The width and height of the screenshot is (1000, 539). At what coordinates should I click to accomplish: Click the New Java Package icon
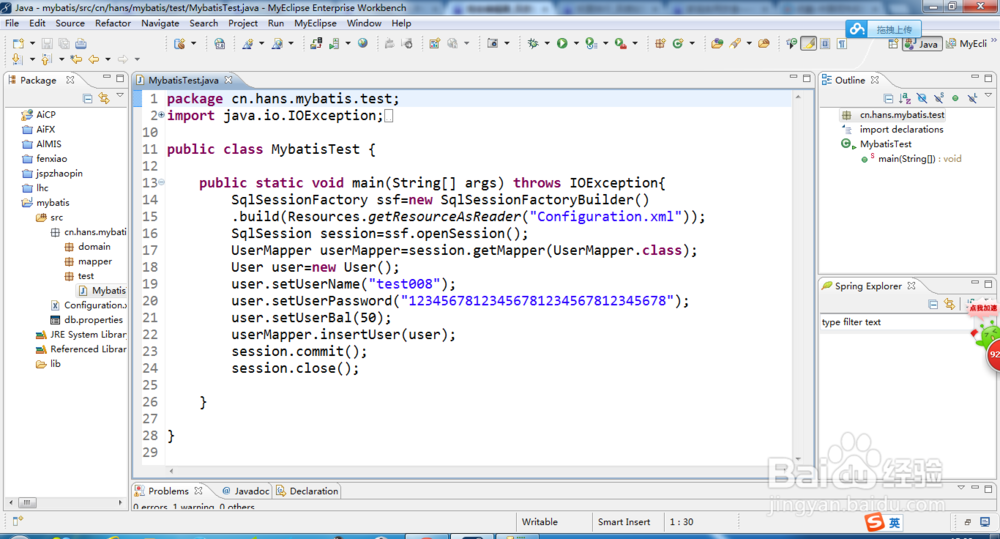pos(660,43)
